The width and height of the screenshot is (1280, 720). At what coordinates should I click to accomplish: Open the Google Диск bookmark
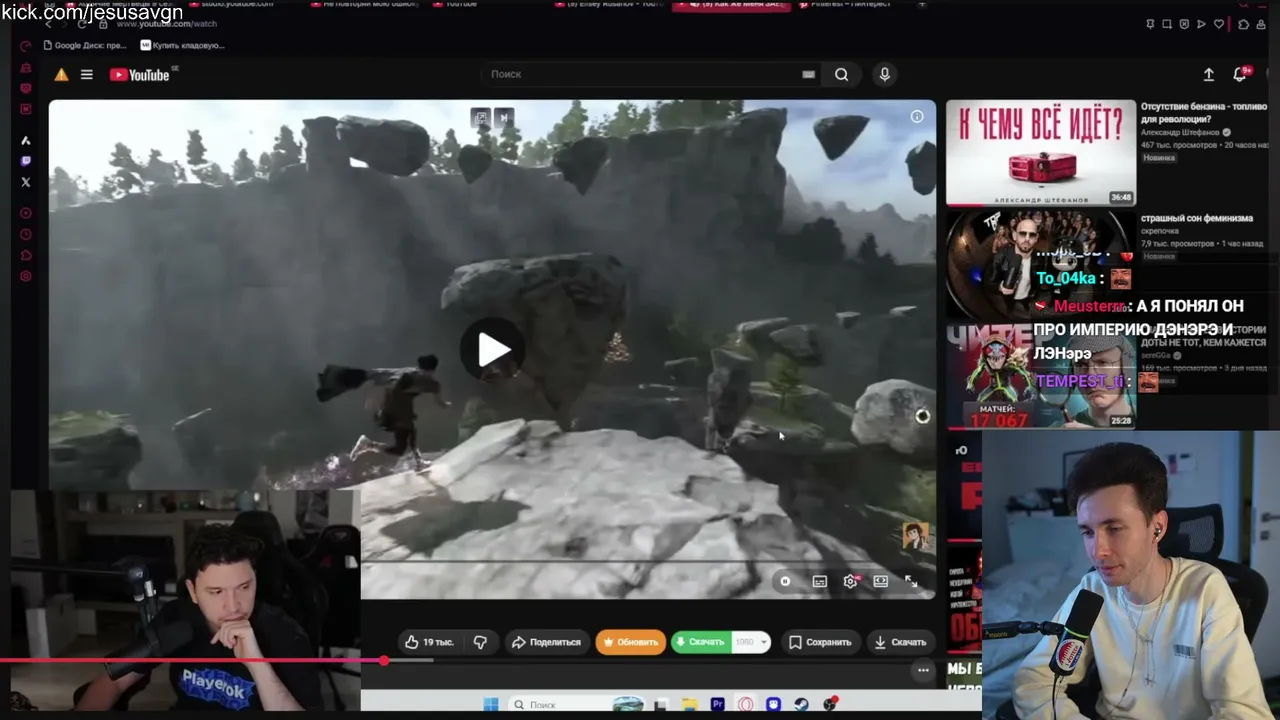click(x=85, y=45)
